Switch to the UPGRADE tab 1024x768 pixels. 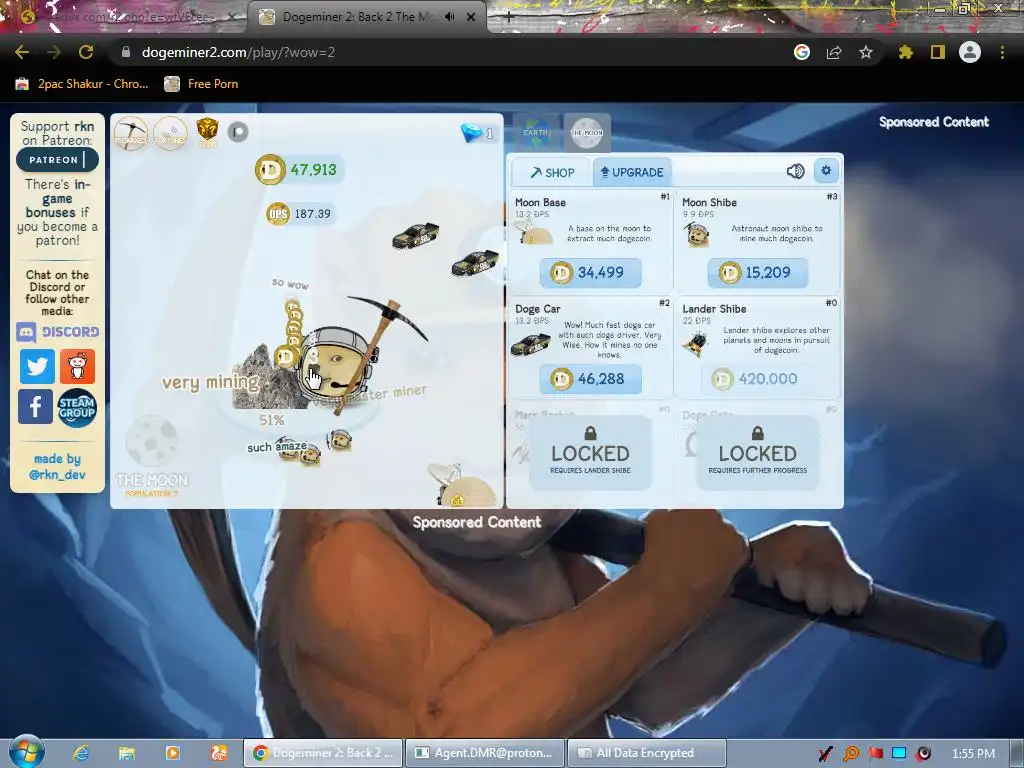click(632, 172)
